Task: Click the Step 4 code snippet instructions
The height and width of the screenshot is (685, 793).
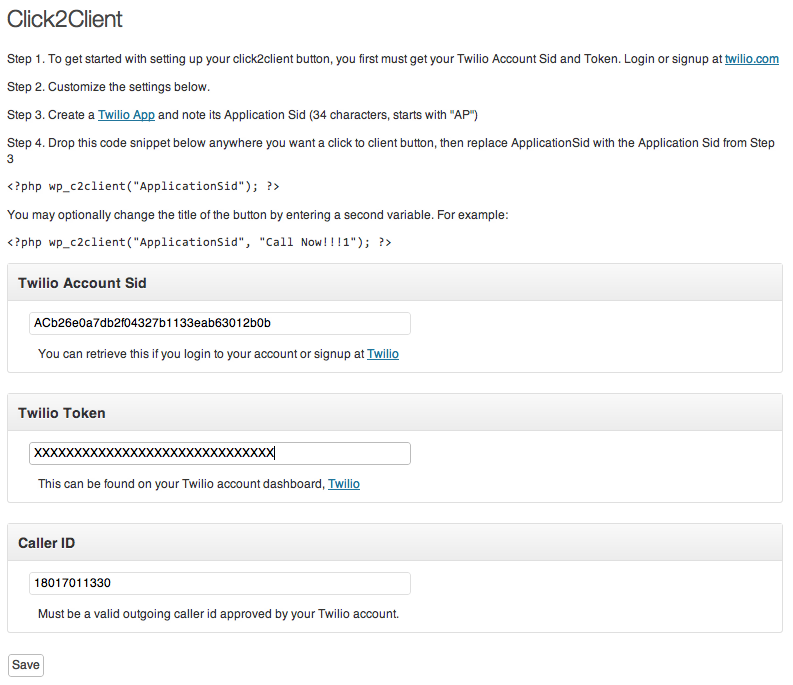Action: (391, 150)
